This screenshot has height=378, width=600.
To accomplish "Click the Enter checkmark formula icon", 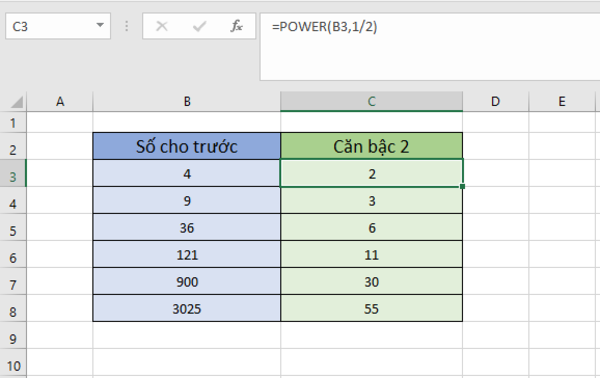I will click(x=199, y=26).
